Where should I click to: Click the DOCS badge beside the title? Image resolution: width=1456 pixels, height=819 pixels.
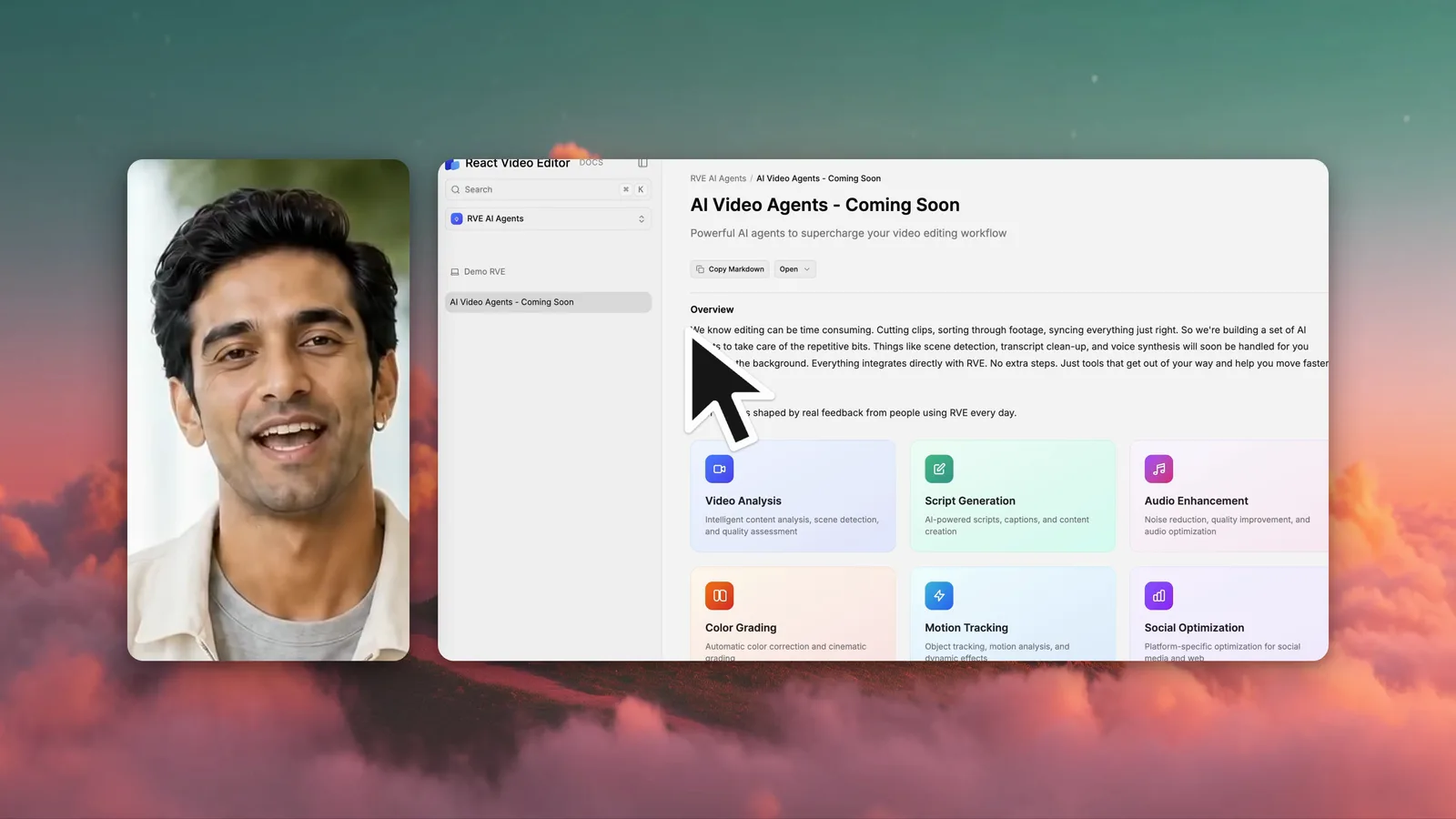point(591,163)
